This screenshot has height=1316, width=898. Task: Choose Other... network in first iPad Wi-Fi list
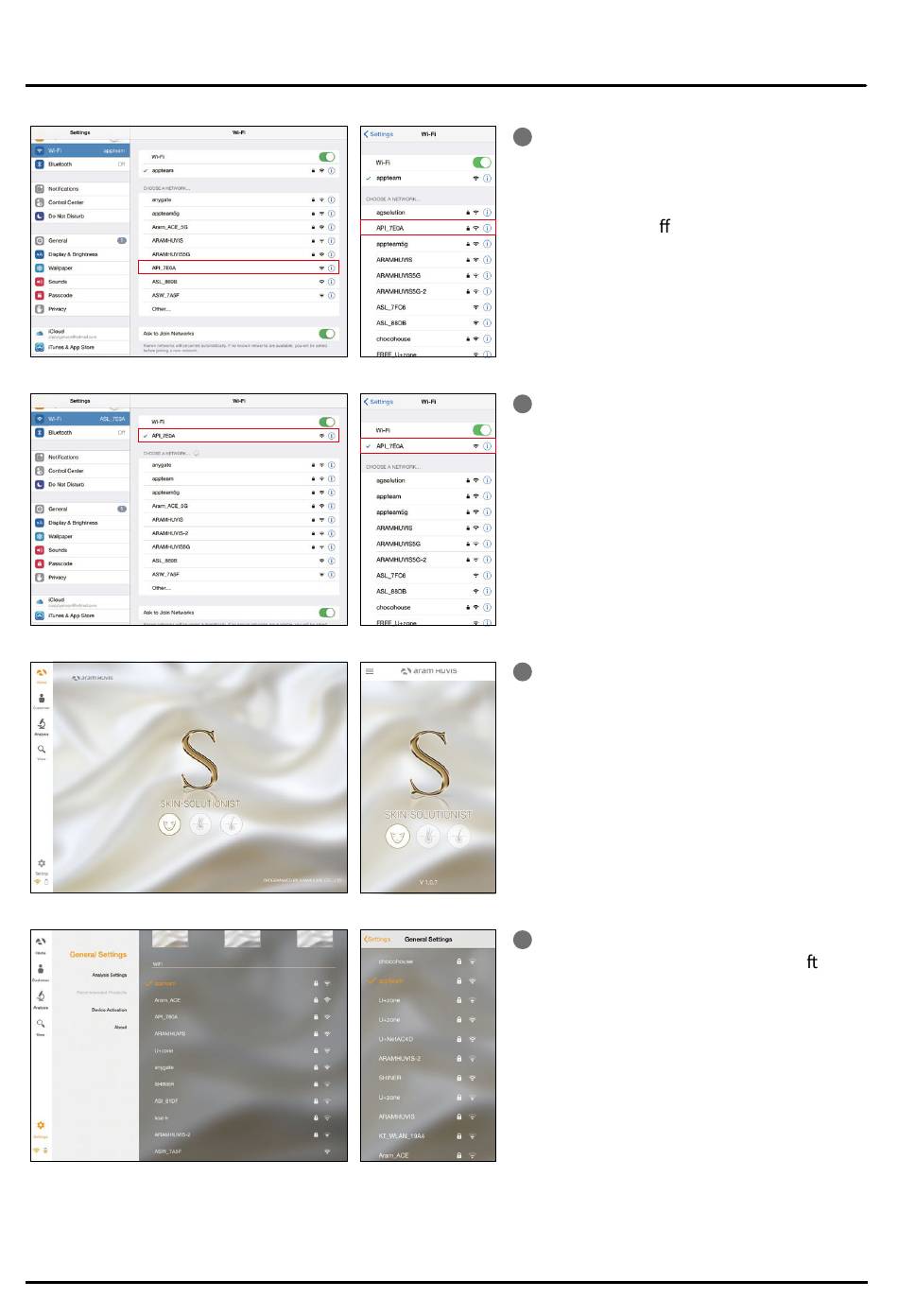(238, 309)
